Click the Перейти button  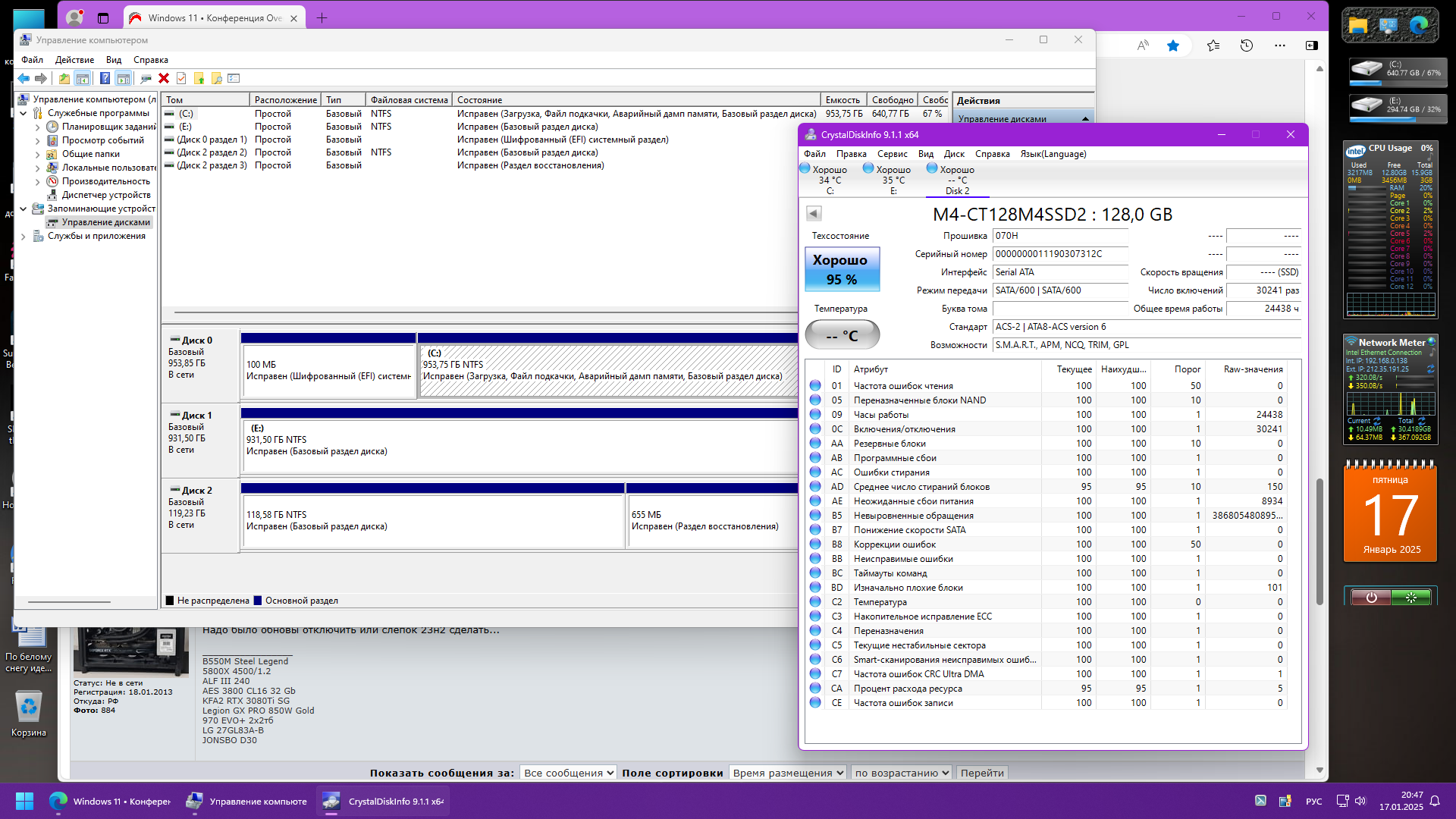pyautogui.click(x=982, y=773)
